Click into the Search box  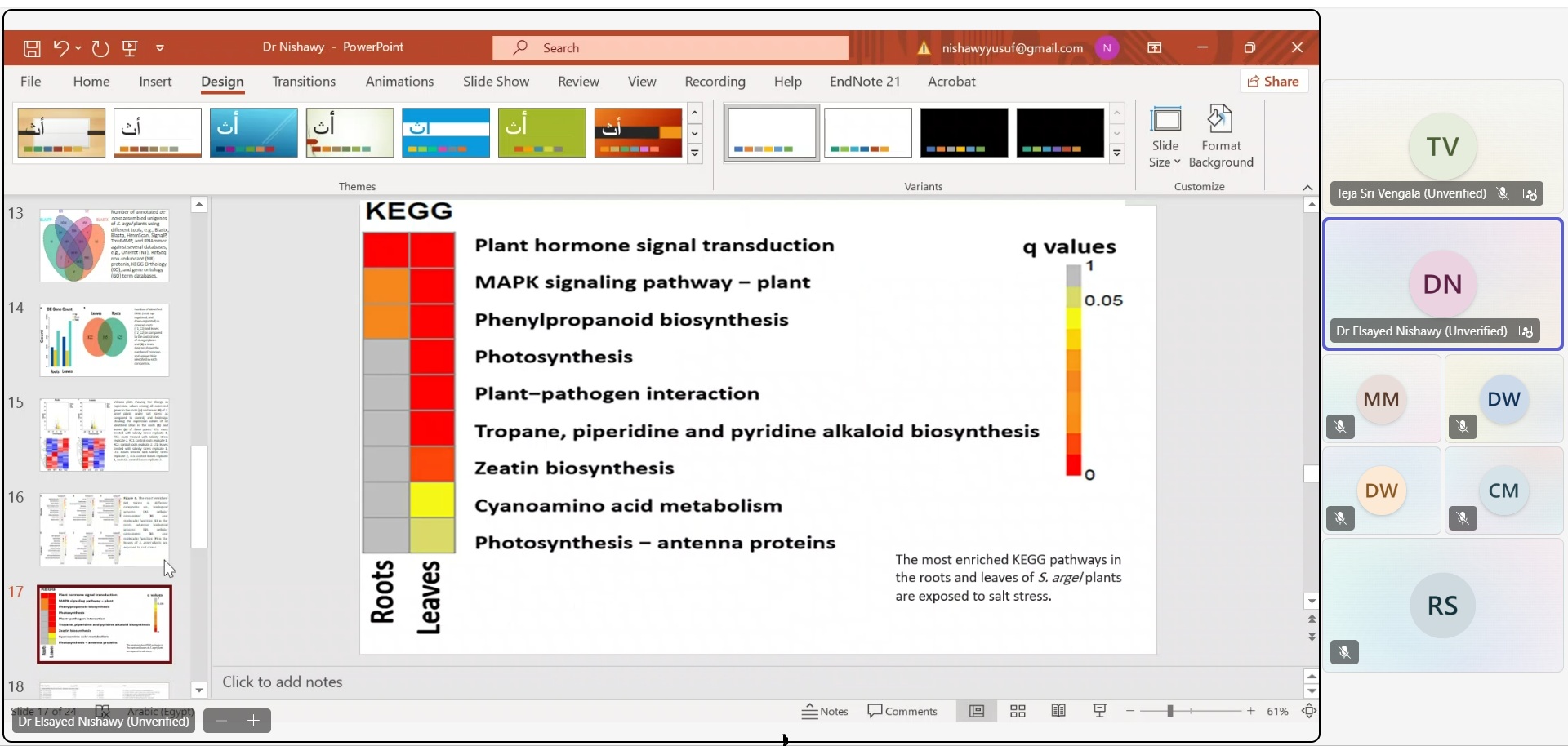(x=670, y=48)
